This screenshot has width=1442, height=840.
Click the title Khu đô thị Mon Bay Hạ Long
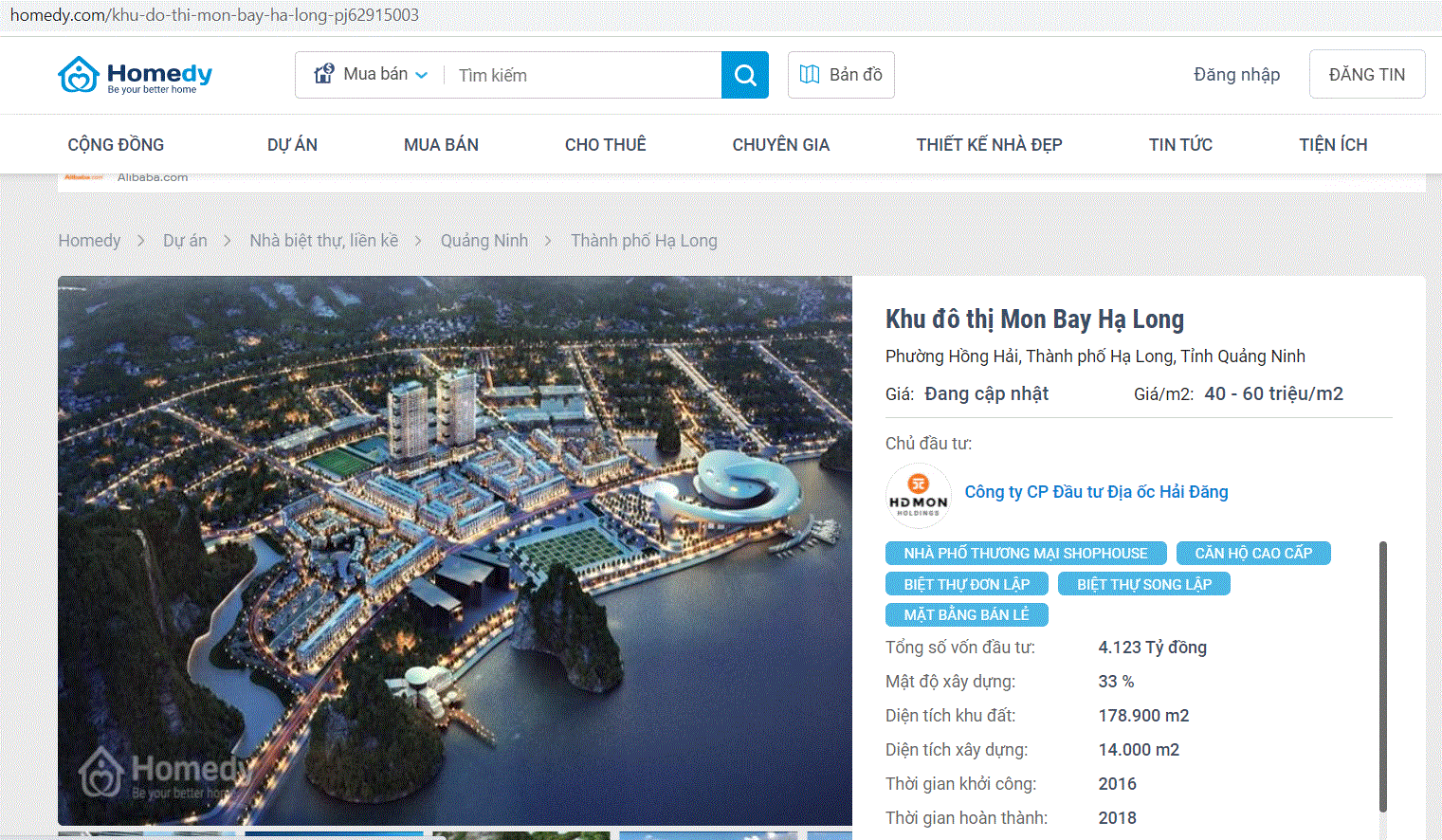[x=1034, y=320]
